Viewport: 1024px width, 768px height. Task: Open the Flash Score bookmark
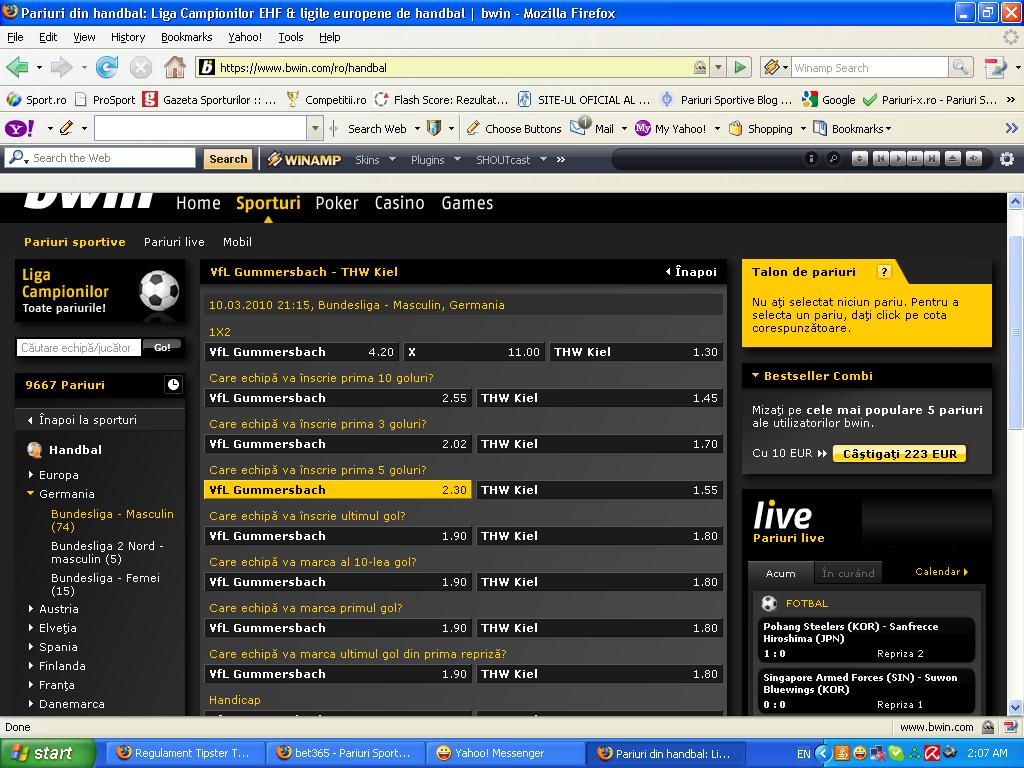(441, 100)
